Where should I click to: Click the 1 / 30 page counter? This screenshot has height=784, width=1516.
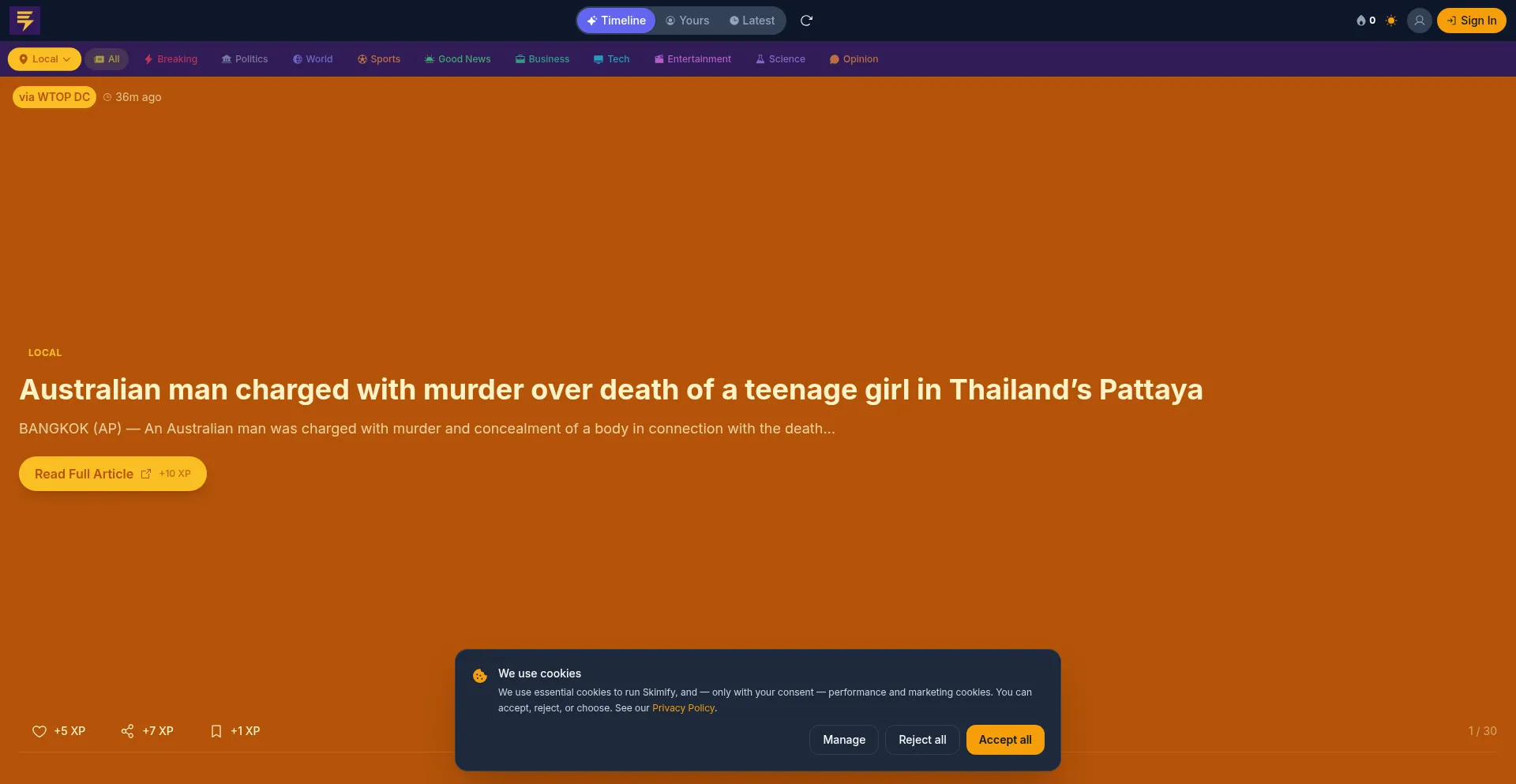(x=1482, y=731)
